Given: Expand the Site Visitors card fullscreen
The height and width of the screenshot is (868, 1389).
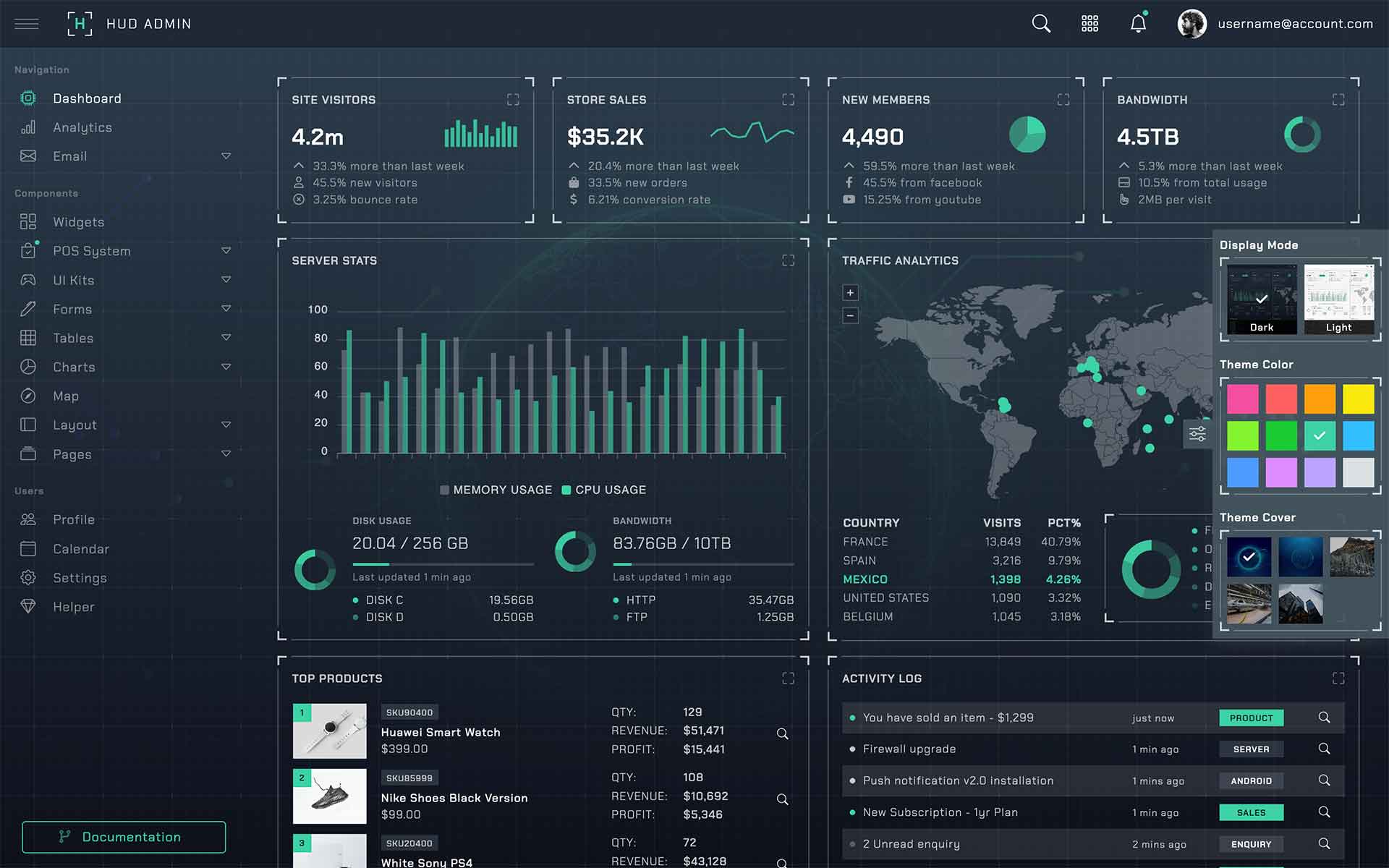Looking at the screenshot, I should pos(513,100).
